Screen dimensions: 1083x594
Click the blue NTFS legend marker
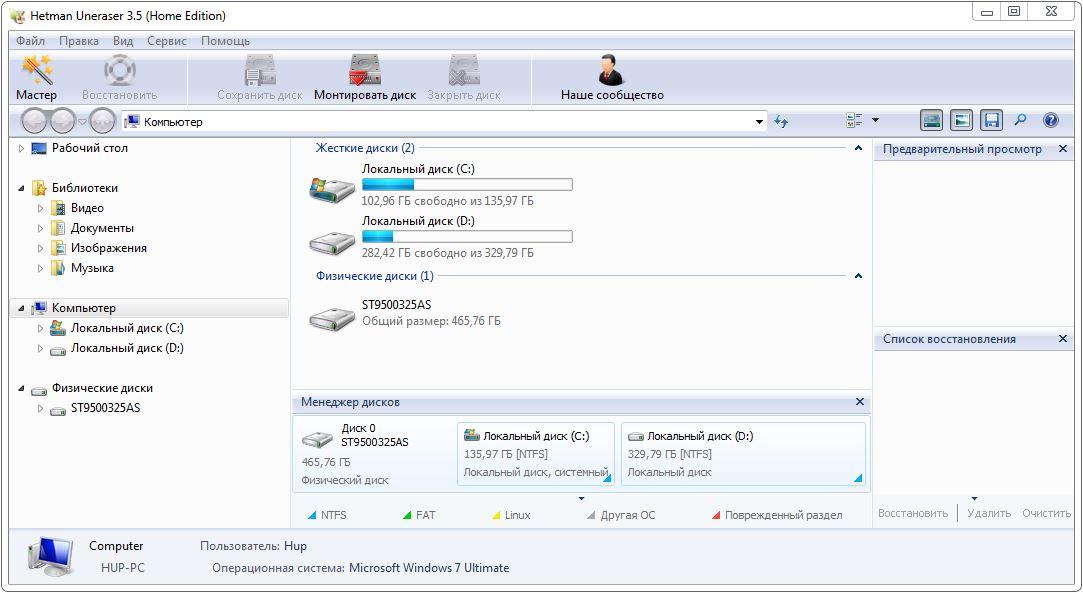coord(311,515)
